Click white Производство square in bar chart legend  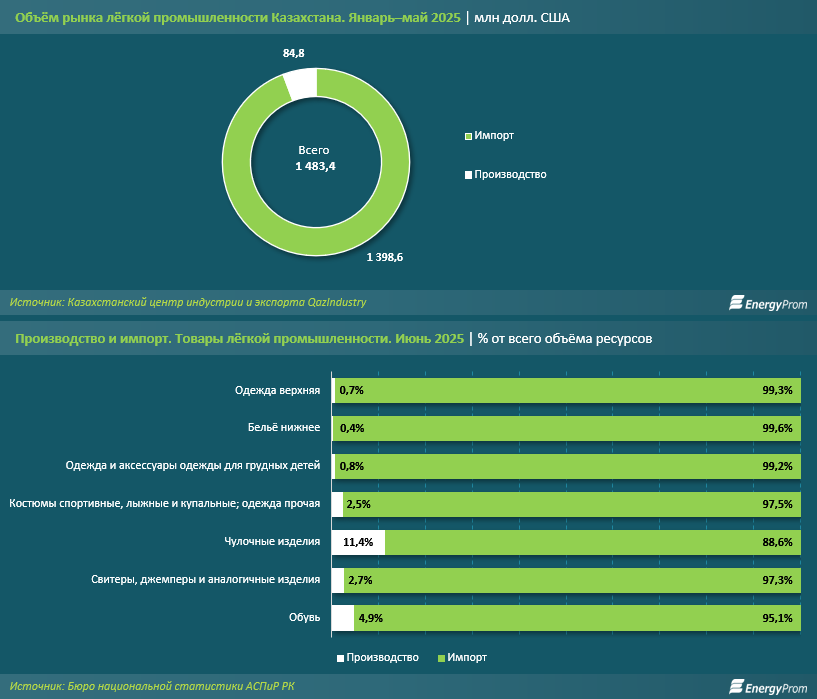340,657
